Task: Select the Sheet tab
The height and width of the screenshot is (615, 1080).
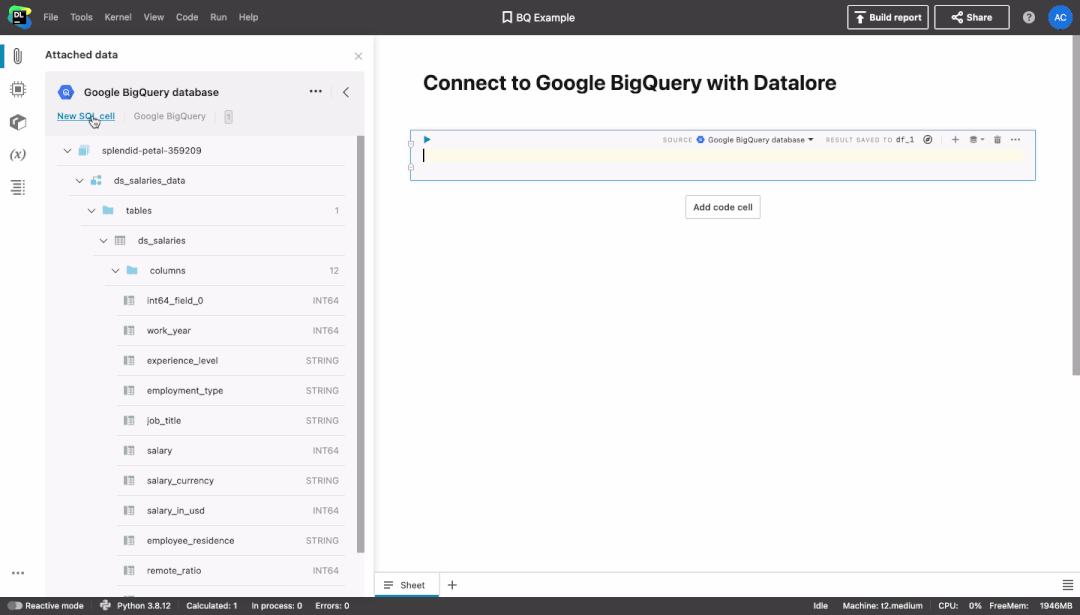Action: click(x=406, y=585)
